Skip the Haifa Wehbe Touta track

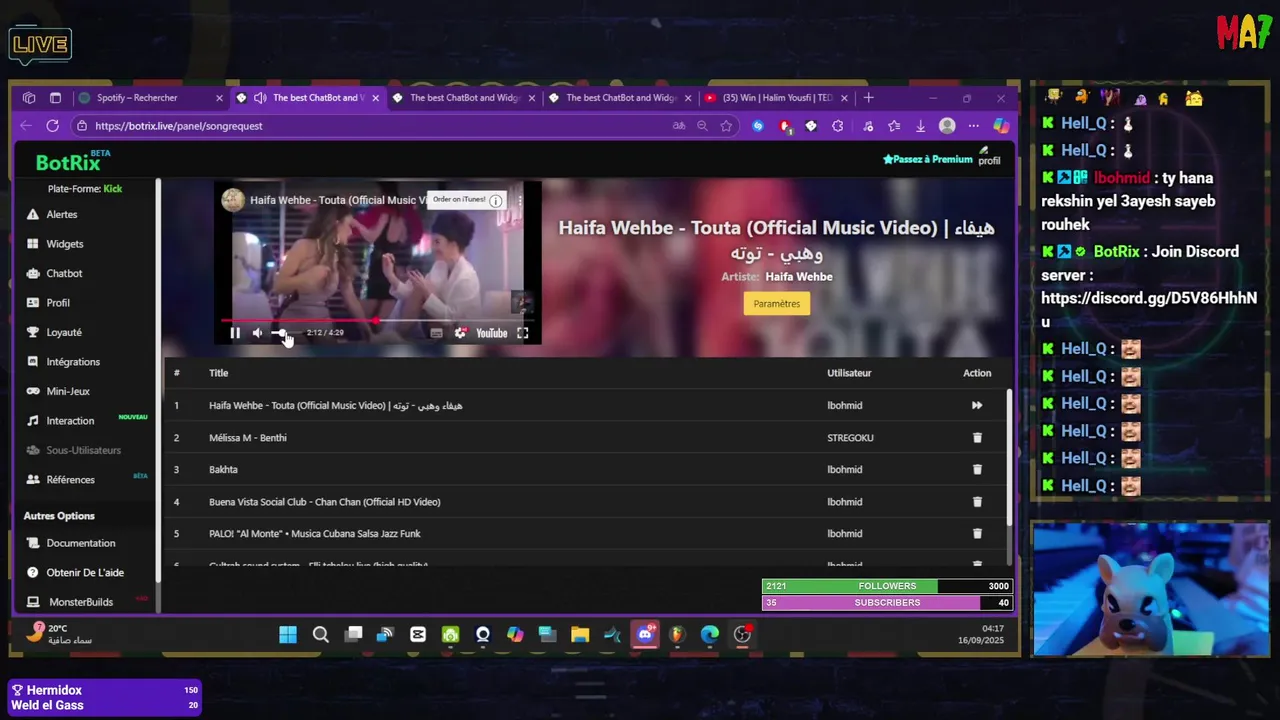coord(977,405)
